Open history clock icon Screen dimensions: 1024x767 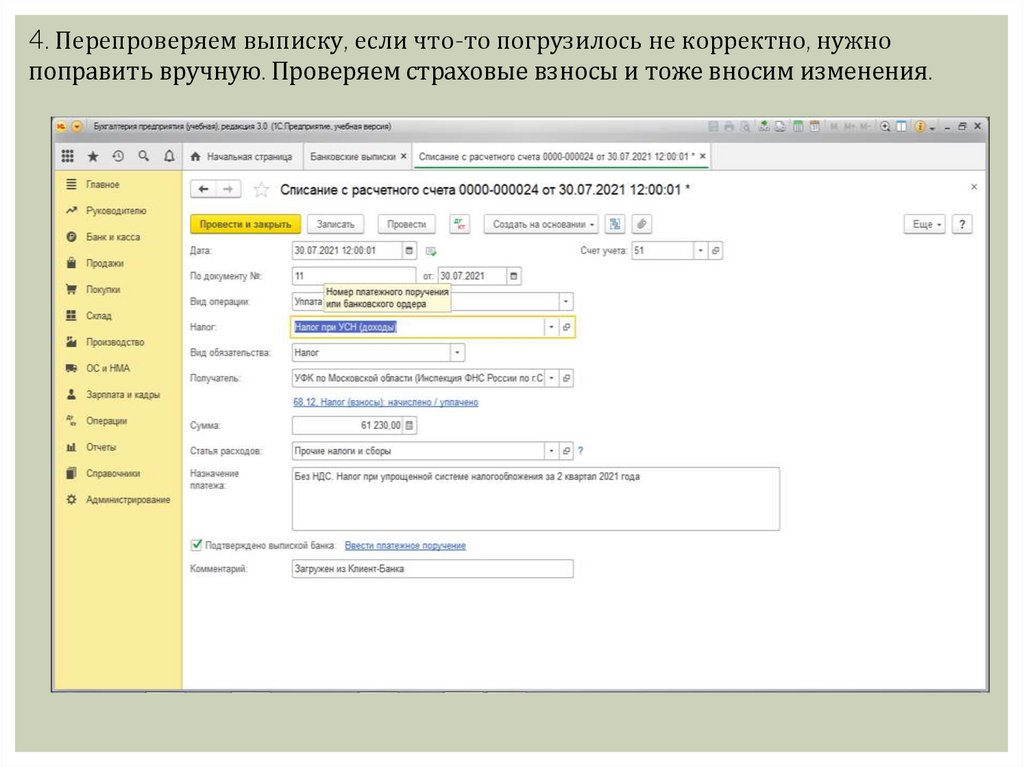[x=118, y=157]
